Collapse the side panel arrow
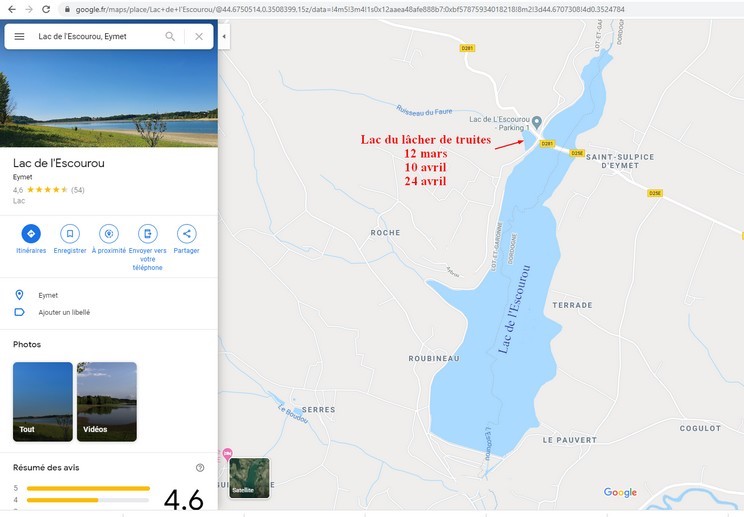Image resolution: width=744 pixels, height=517 pixels. 223,37
